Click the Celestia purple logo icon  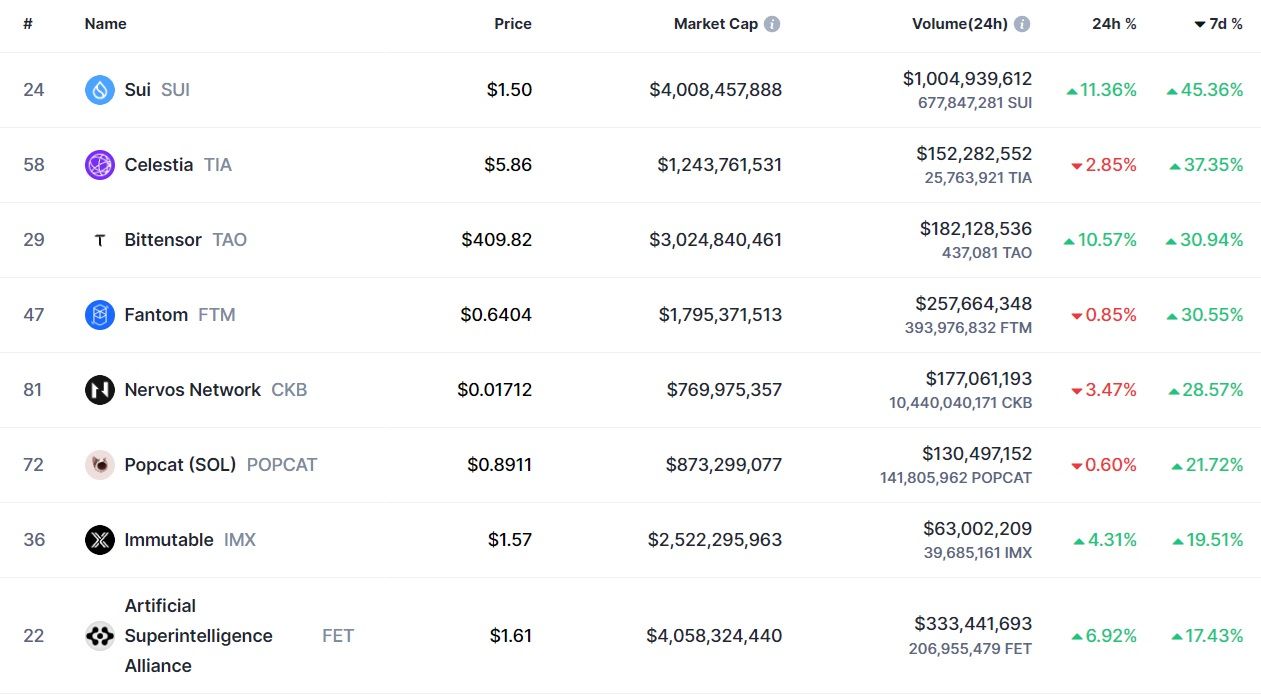100,165
